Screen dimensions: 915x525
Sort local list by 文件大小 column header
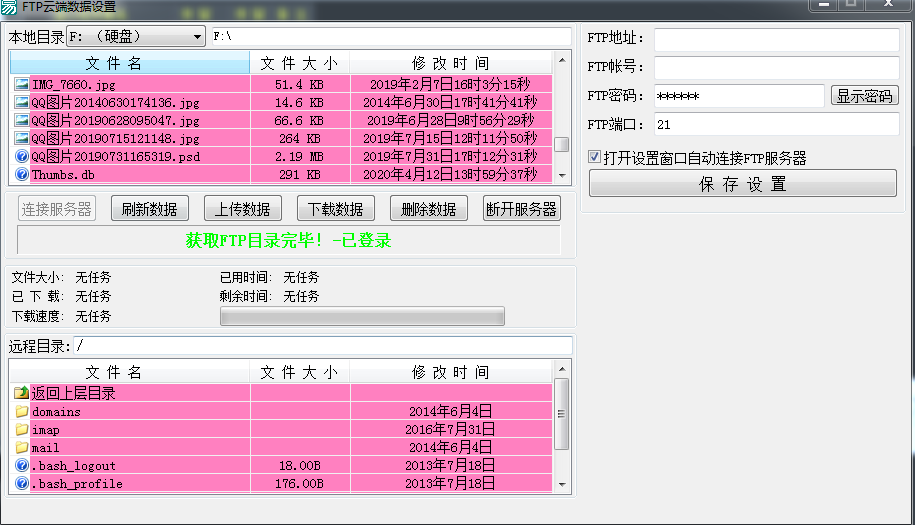(x=300, y=62)
